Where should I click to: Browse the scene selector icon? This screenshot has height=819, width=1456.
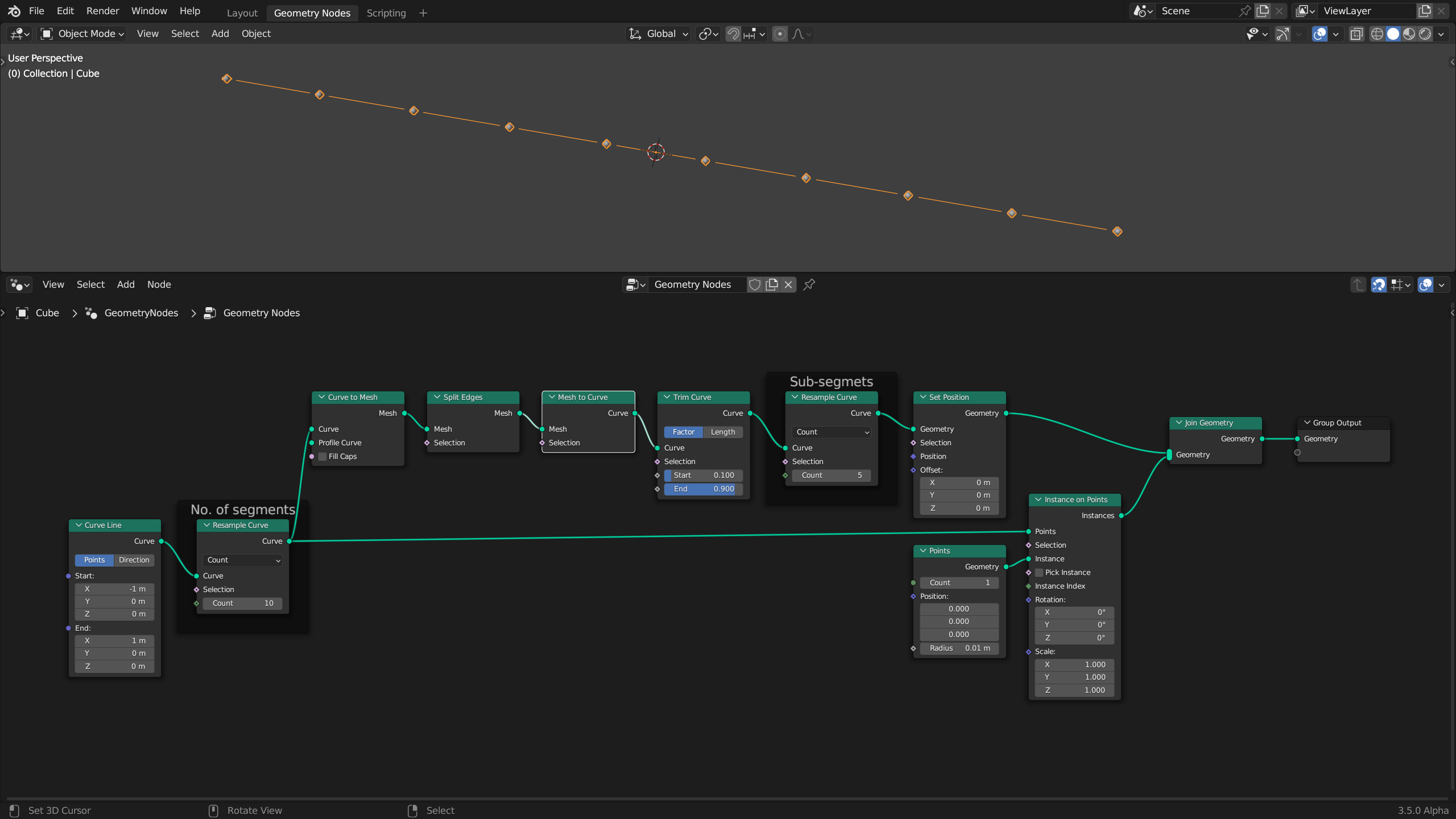click(x=1143, y=11)
